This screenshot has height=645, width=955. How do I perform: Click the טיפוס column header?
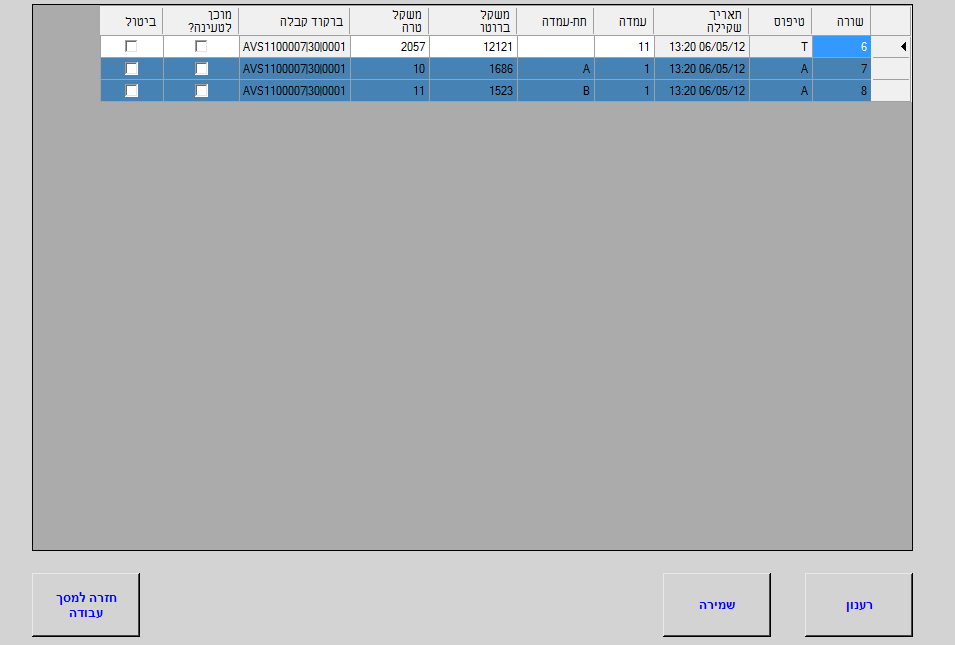click(x=781, y=21)
